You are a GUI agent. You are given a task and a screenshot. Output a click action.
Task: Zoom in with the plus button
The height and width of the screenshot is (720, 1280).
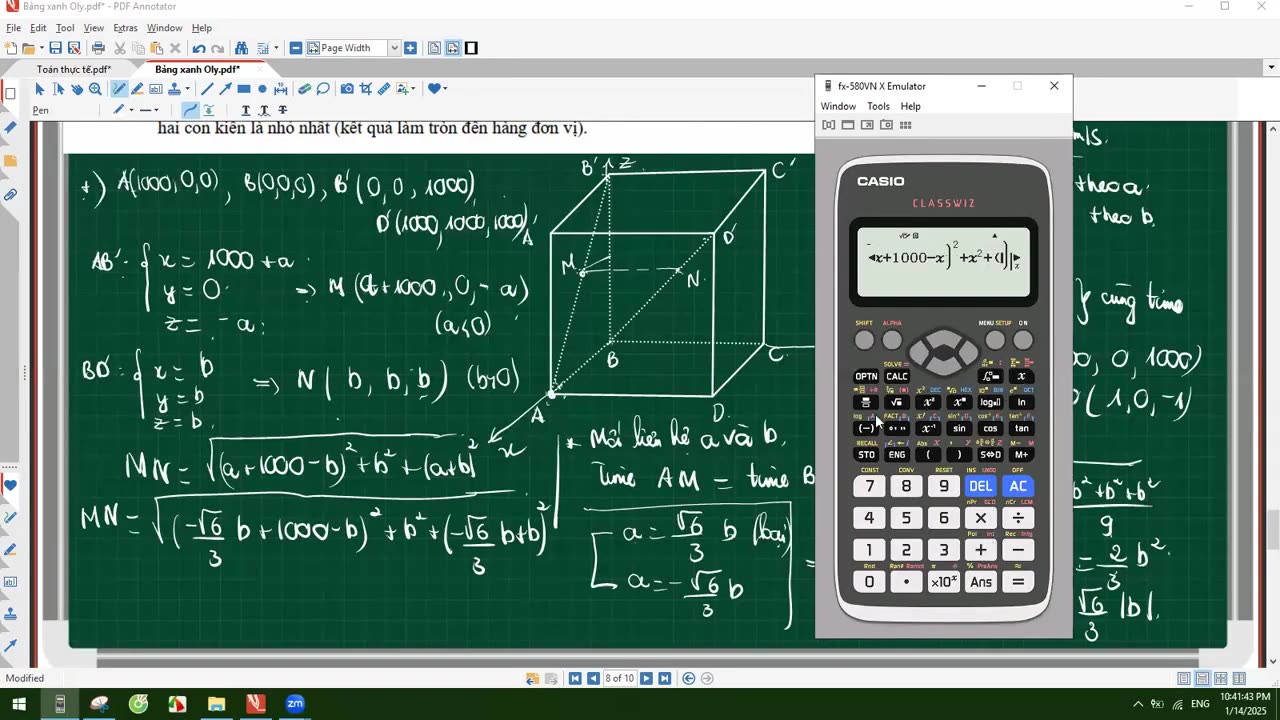tap(410, 48)
